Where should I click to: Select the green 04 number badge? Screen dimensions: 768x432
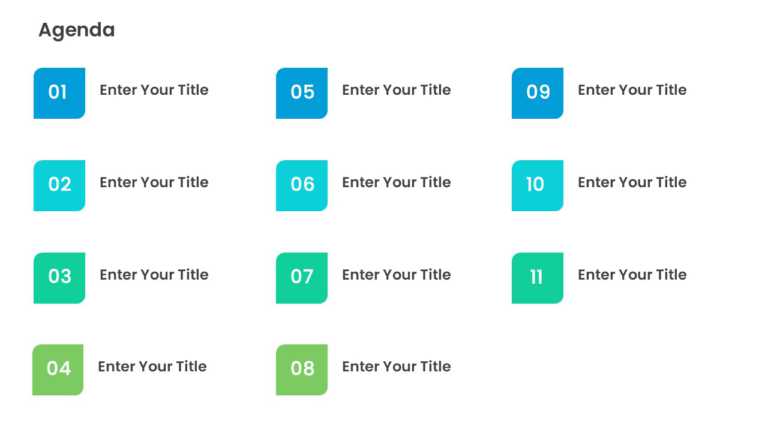click(58, 370)
